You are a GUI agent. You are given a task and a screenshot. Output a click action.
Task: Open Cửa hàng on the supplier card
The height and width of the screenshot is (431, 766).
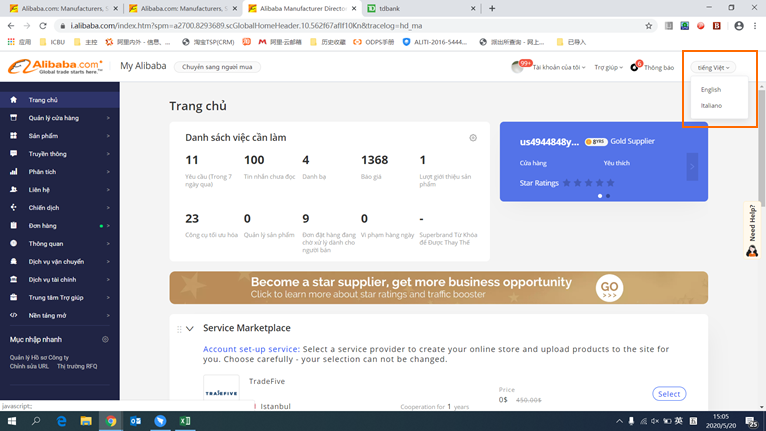(533, 163)
